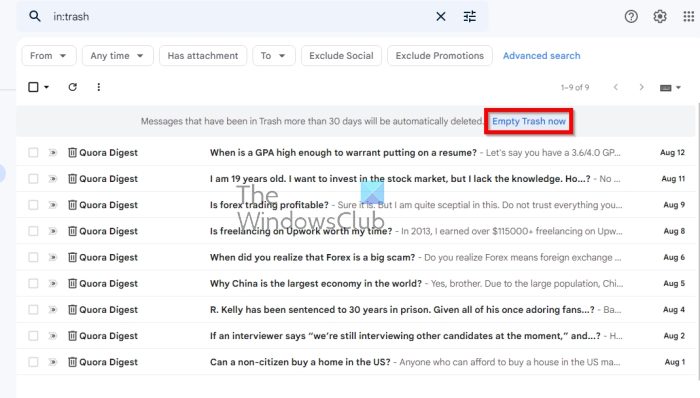Open the Support help icon
The width and height of the screenshot is (700, 398).
click(x=631, y=17)
